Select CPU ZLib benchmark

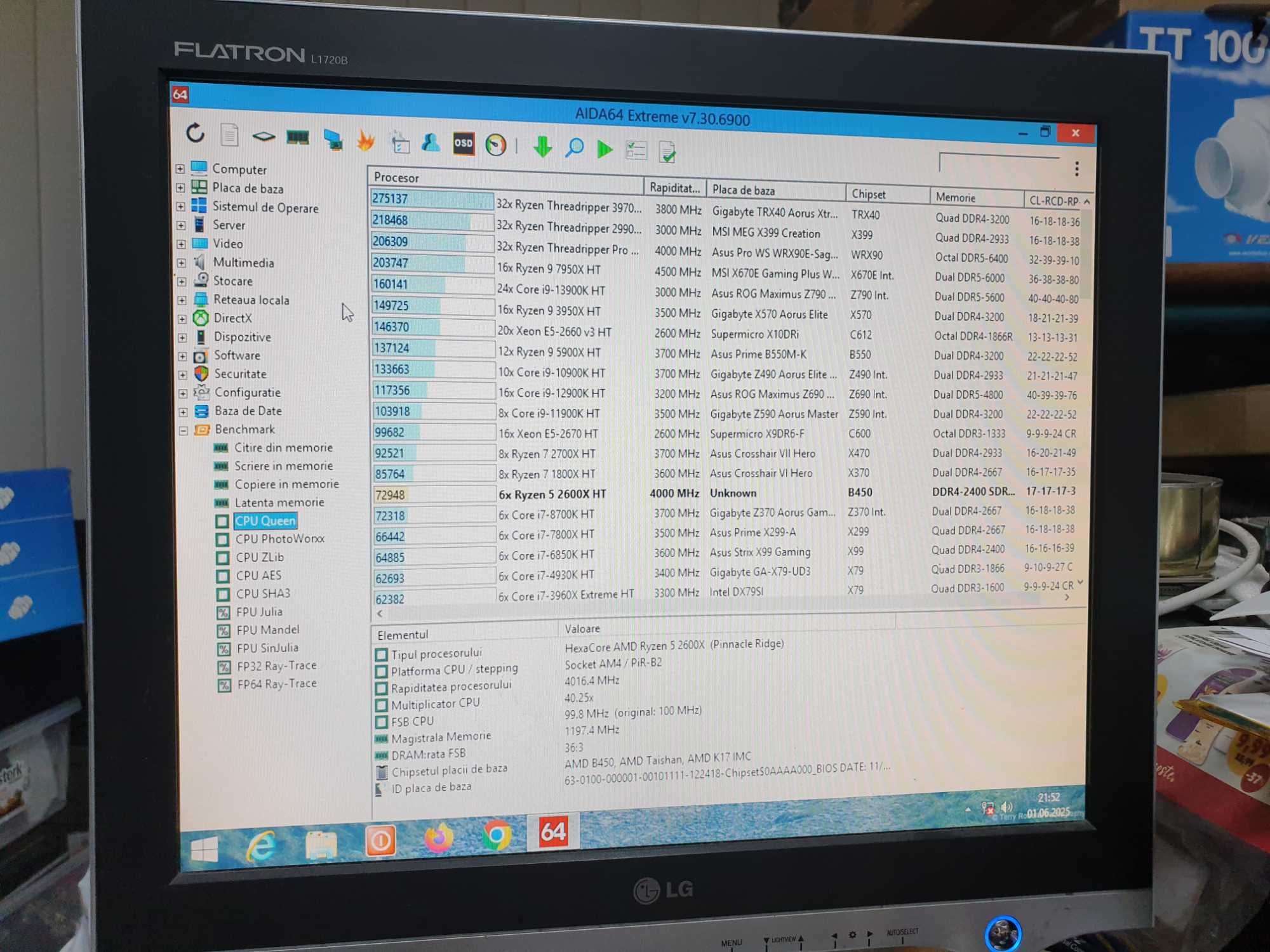[x=260, y=557]
